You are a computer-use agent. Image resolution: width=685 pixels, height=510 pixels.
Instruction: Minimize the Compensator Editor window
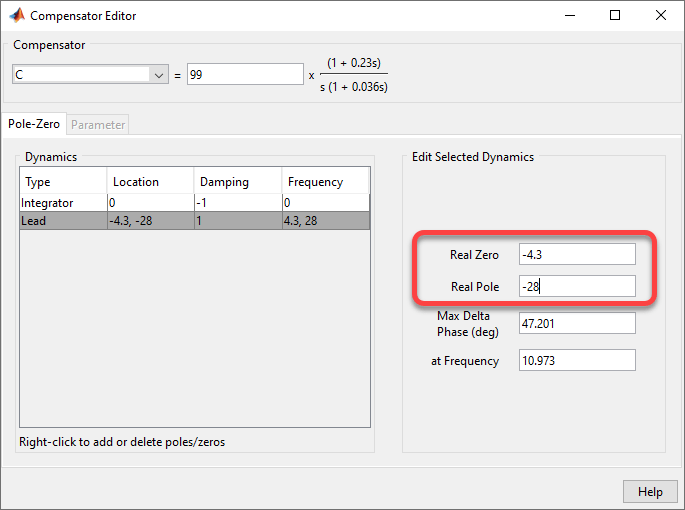pos(569,16)
